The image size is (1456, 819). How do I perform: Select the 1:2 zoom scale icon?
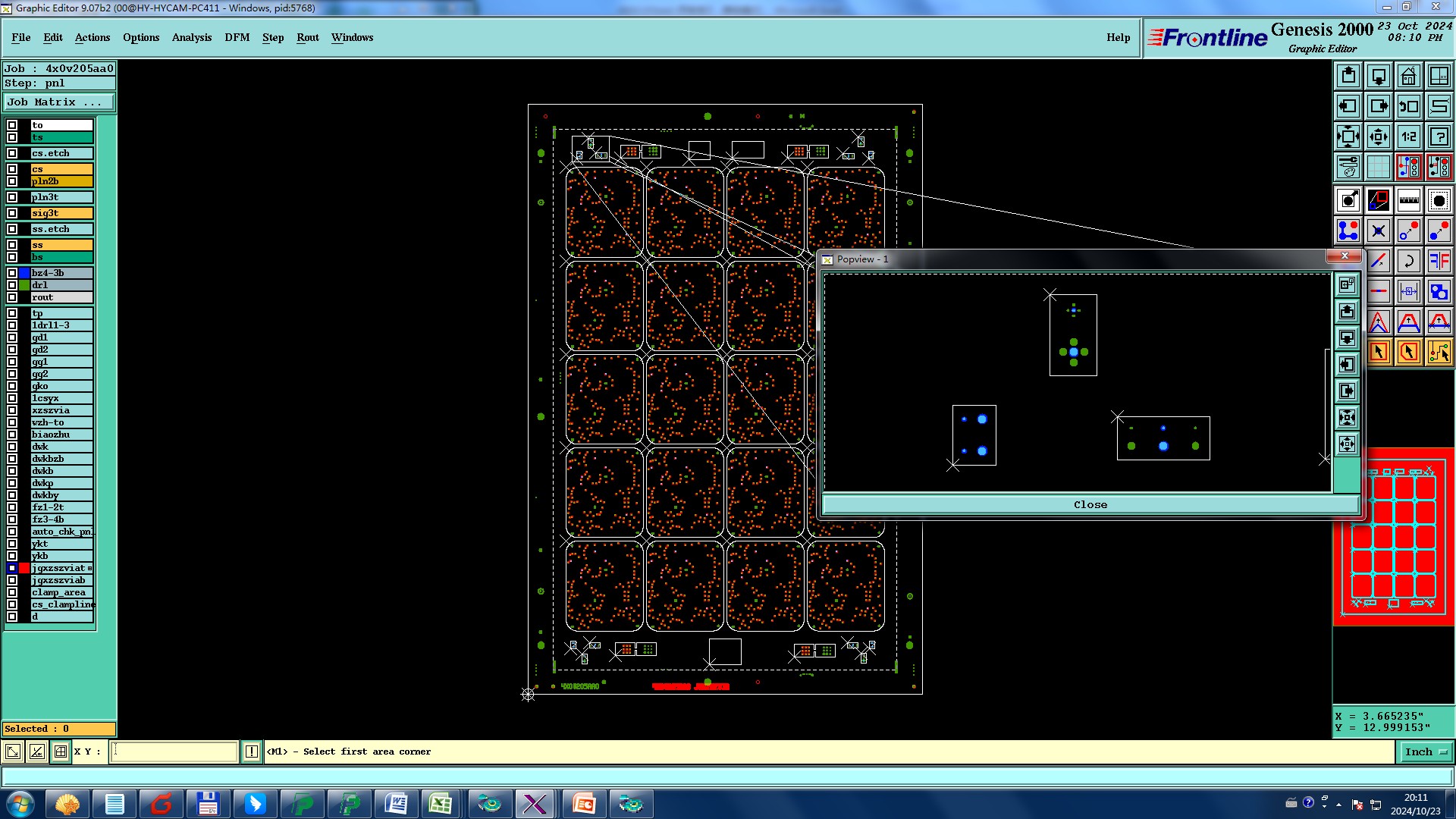[x=1408, y=136]
